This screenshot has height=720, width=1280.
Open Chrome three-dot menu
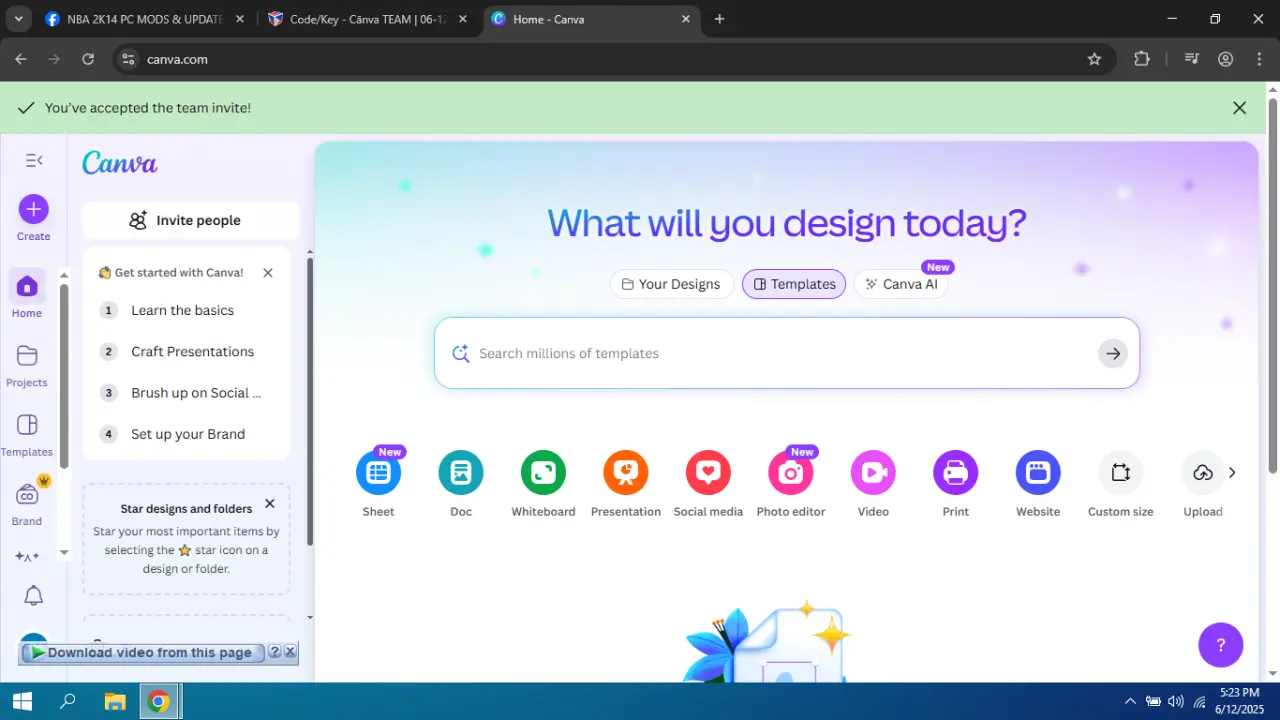pyautogui.click(x=1259, y=59)
